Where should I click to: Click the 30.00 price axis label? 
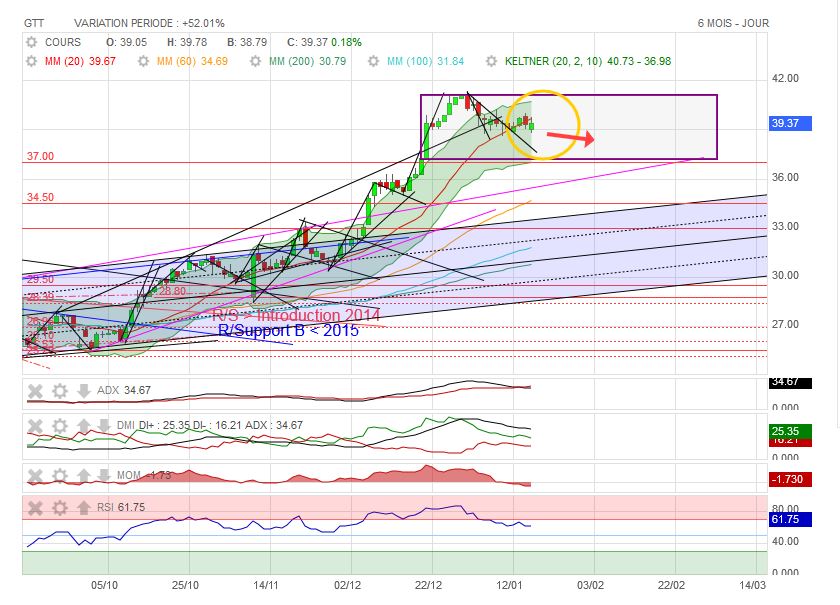tap(785, 275)
